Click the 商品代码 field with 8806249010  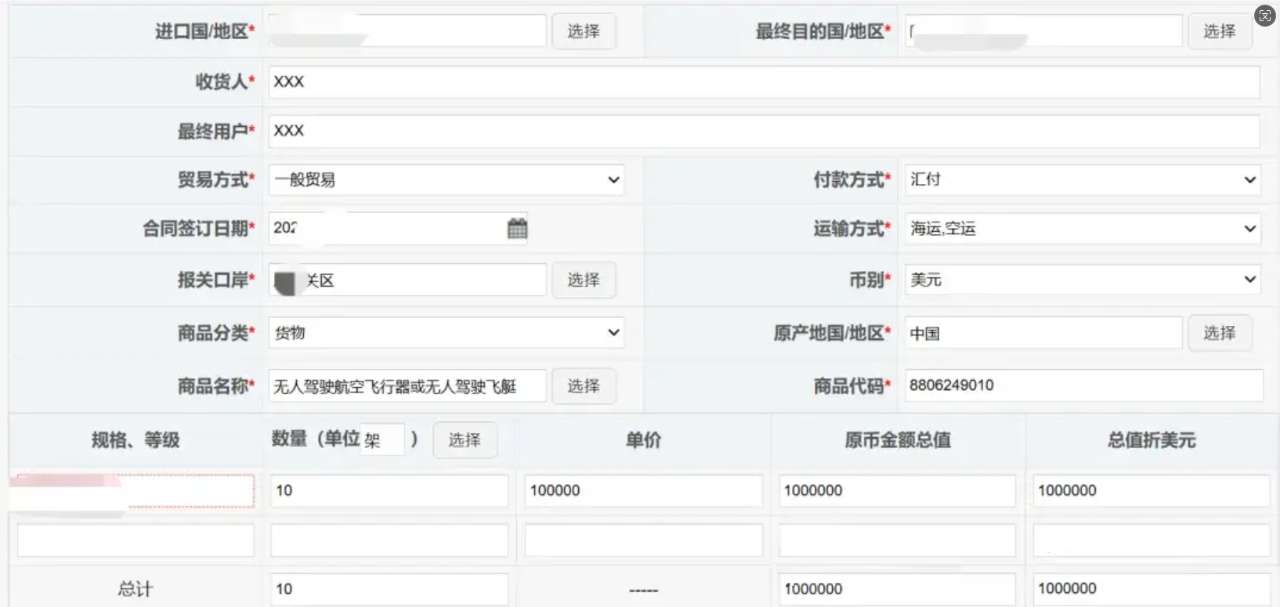pyautogui.click(x=1082, y=386)
